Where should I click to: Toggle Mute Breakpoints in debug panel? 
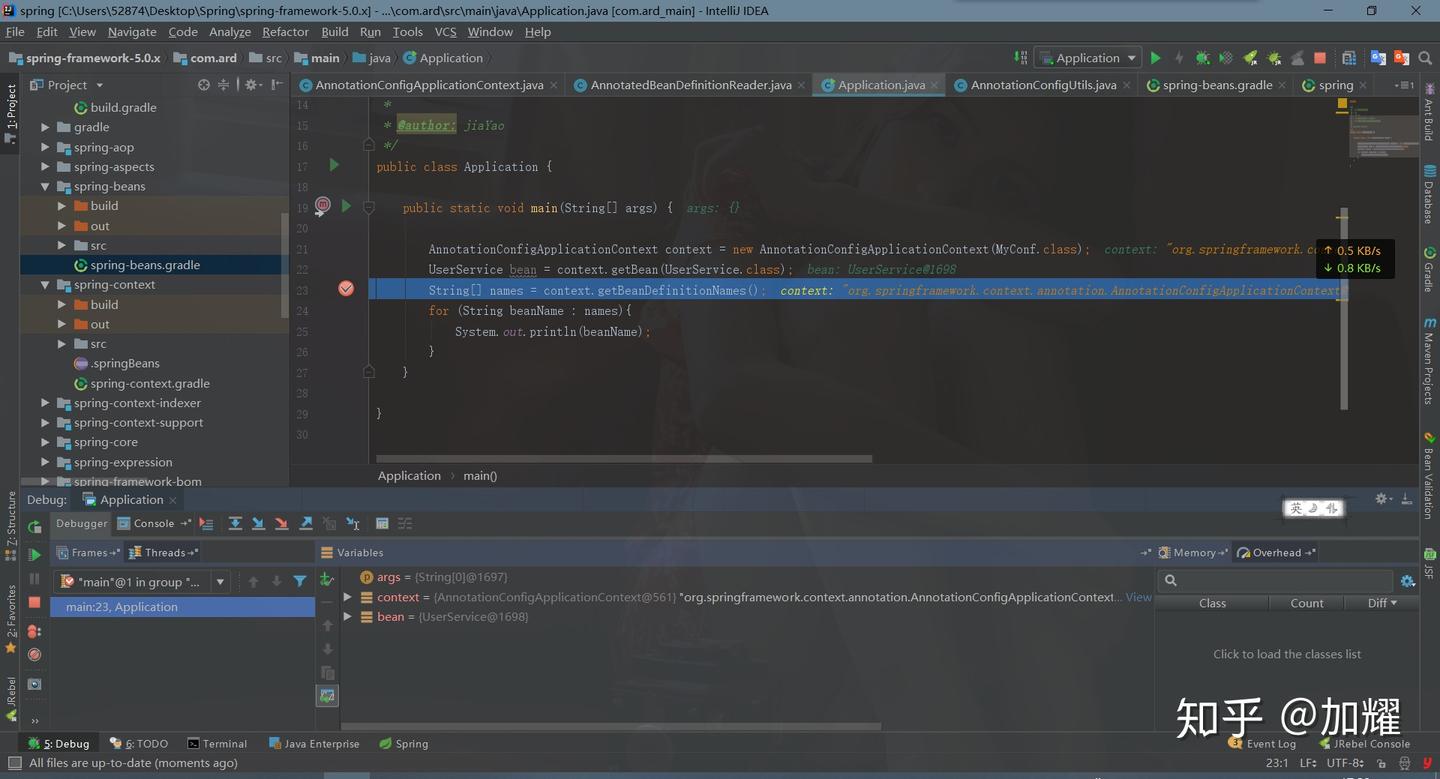[x=34, y=655]
